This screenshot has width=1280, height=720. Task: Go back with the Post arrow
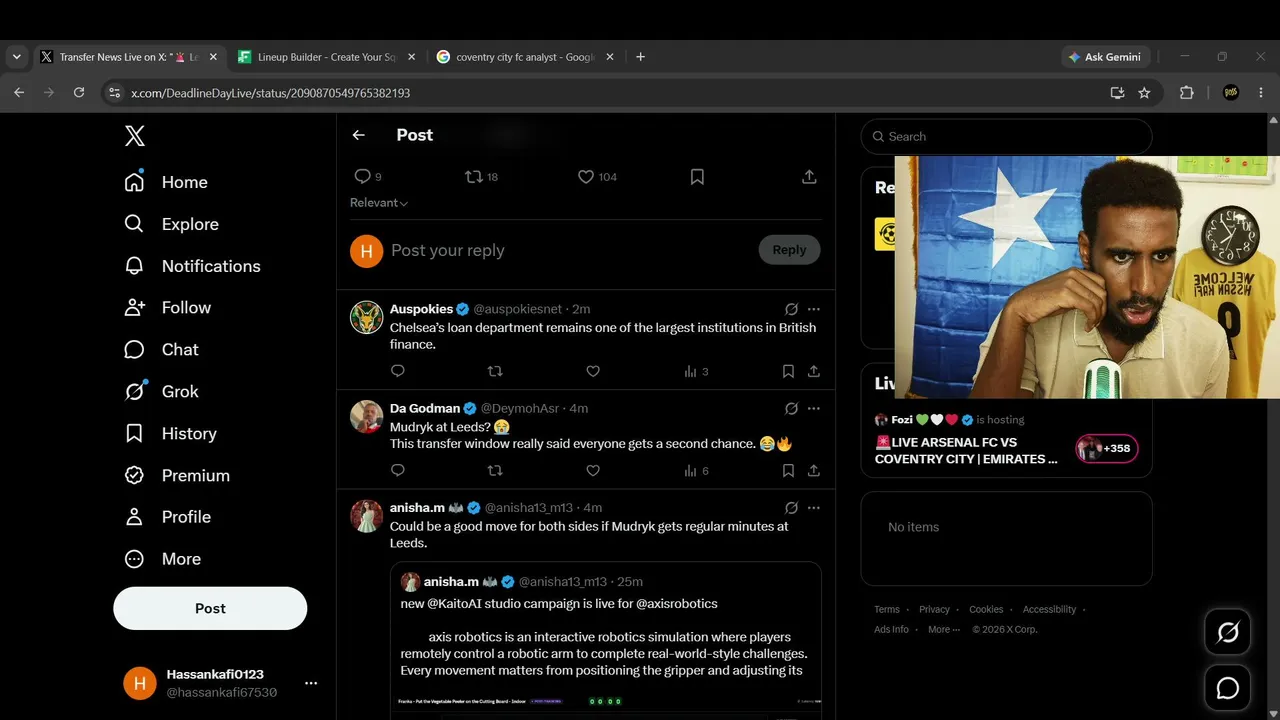(359, 135)
